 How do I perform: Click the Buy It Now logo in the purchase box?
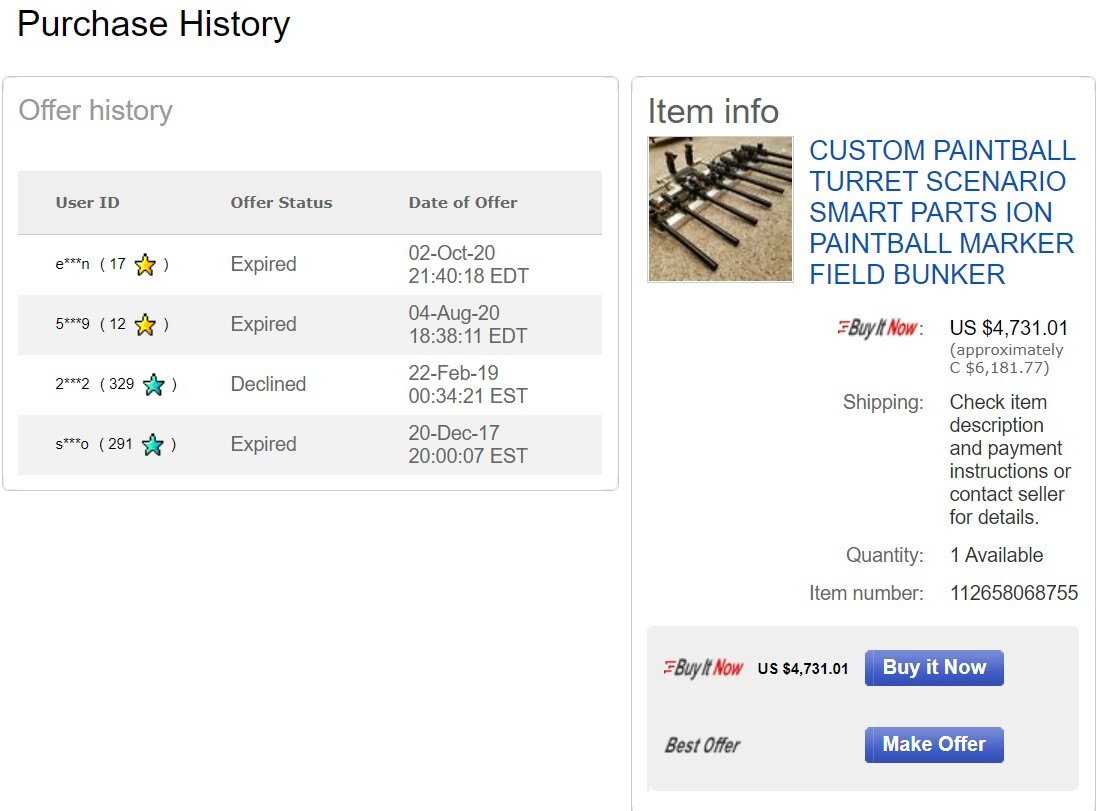point(703,667)
